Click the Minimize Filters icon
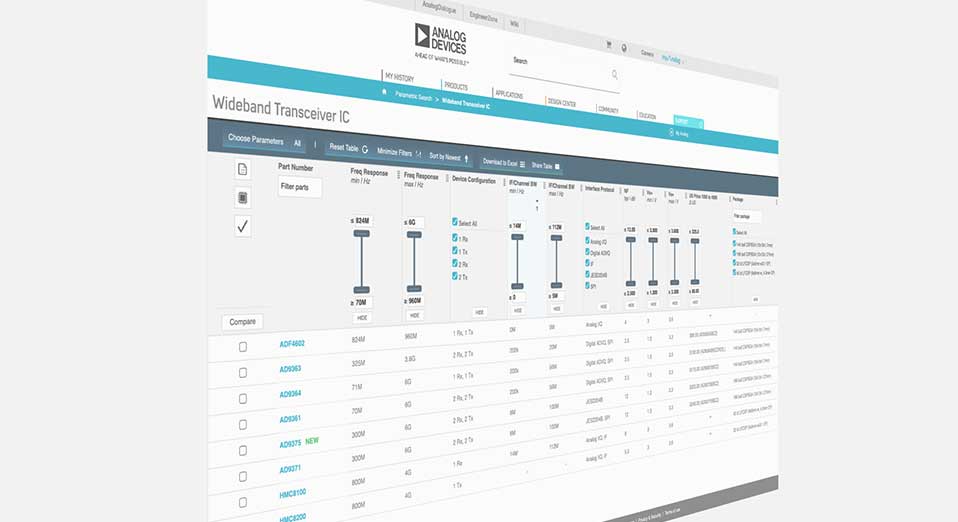 click(419, 153)
